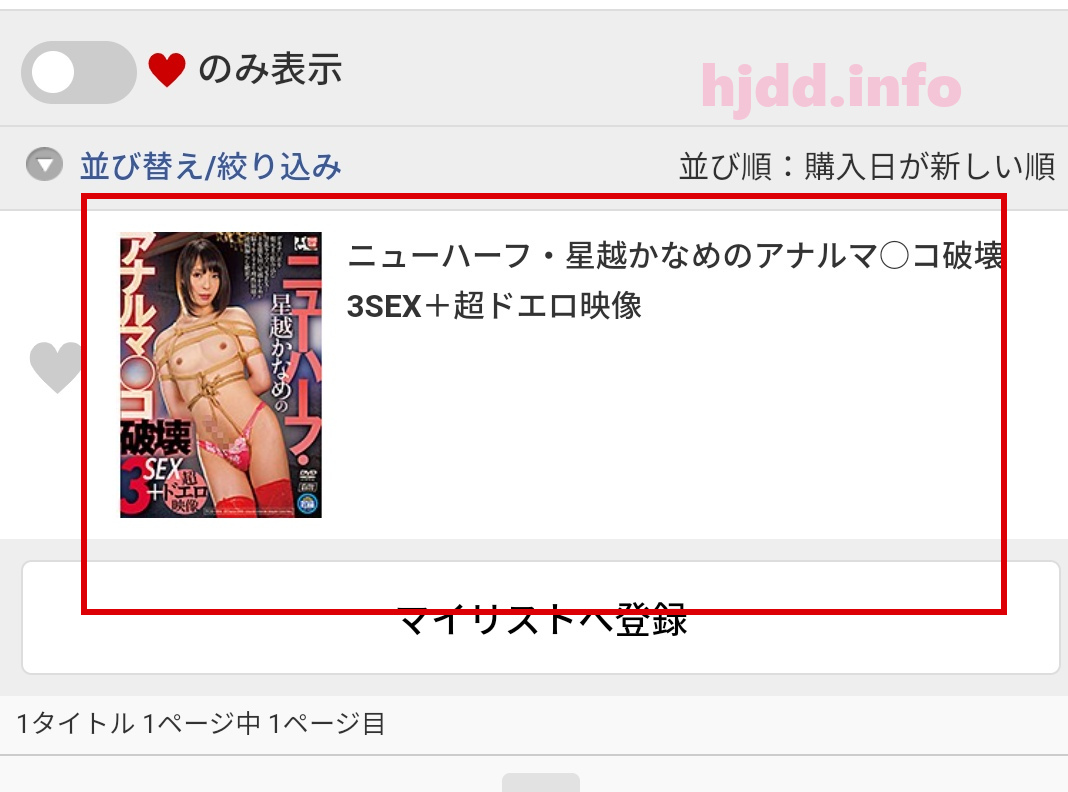
Task: Select the second title line ending 映像
Action: coord(494,306)
